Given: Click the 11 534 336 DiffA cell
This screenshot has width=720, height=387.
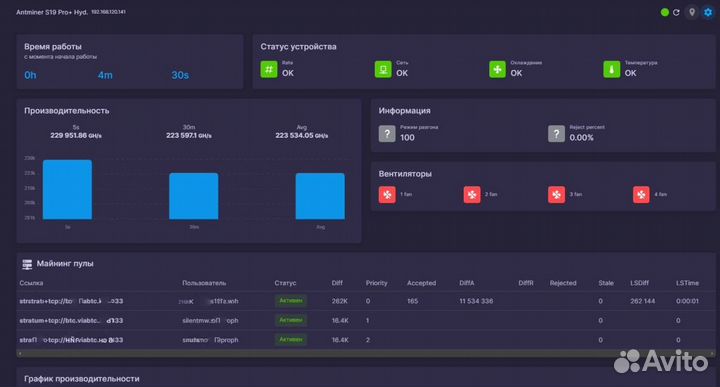Looking at the screenshot, I should 476,301.
